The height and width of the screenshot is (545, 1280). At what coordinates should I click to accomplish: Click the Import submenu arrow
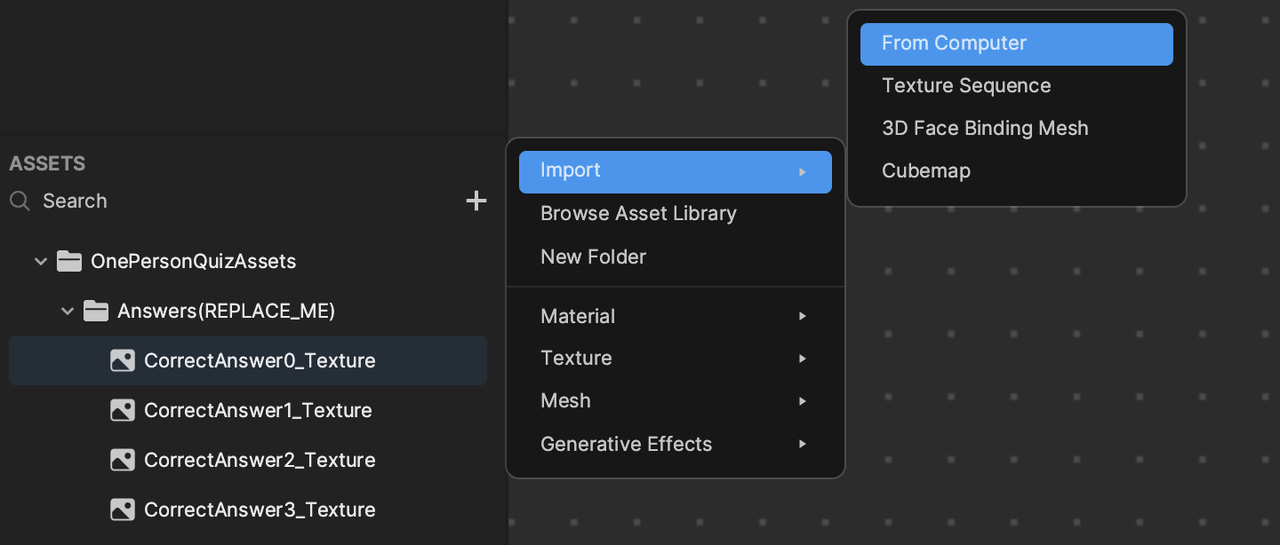(802, 172)
